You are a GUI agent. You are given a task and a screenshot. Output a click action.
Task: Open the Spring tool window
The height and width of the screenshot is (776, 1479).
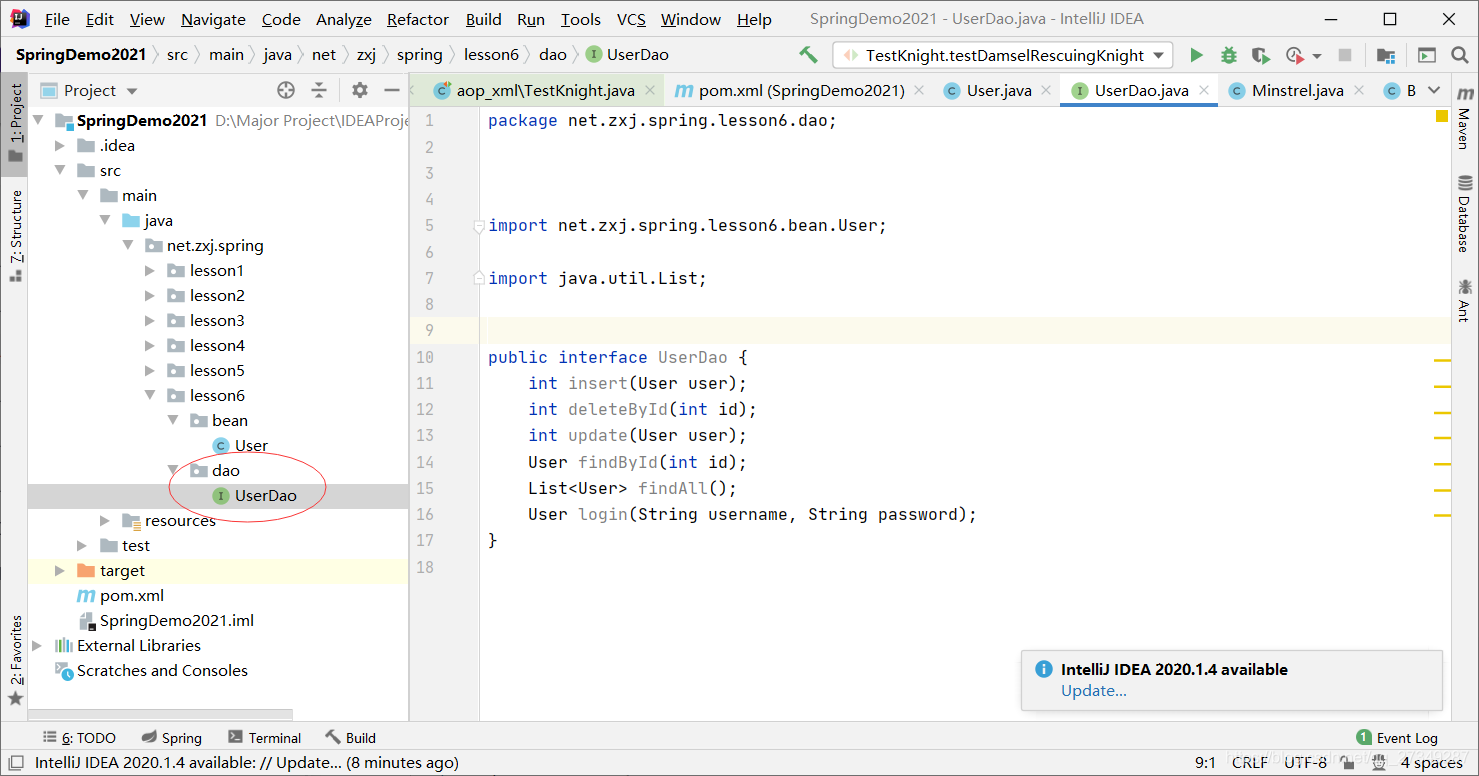pos(171,738)
